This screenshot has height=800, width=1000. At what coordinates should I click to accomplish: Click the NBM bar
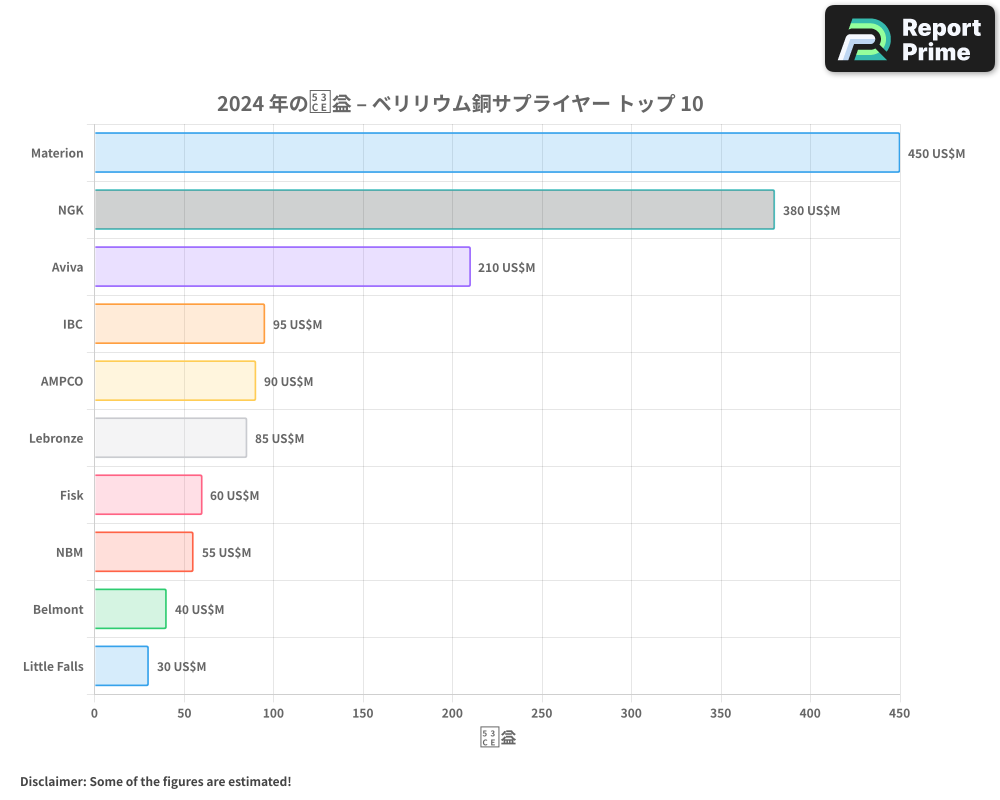tap(143, 552)
